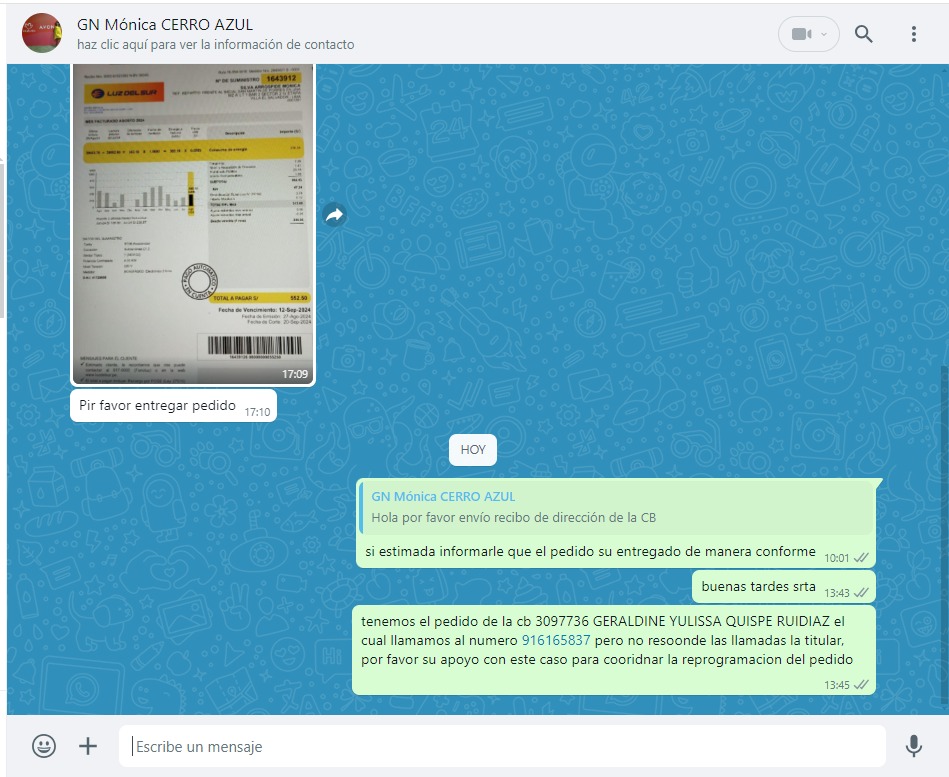Click 'haz clic aquí' contact info subtitle

point(215,45)
